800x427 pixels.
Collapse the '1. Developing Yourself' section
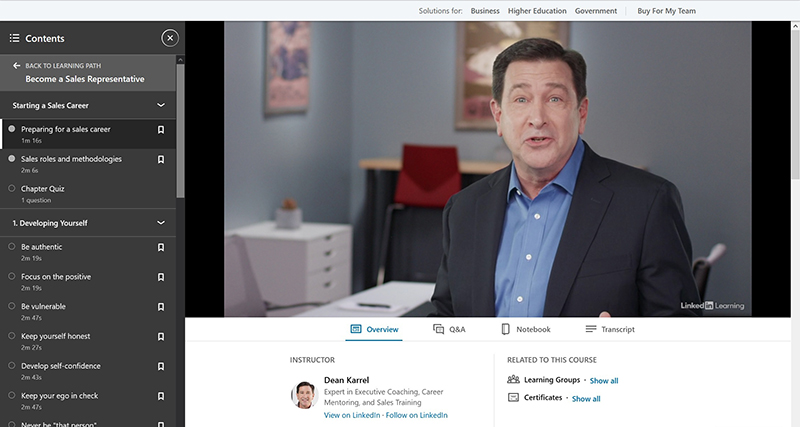pyautogui.click(x=161, y=223)
